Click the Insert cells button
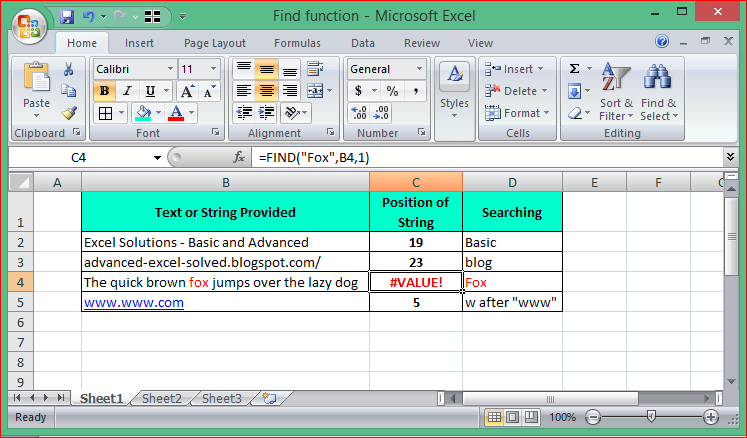747x438 pixels. point(514,69)
